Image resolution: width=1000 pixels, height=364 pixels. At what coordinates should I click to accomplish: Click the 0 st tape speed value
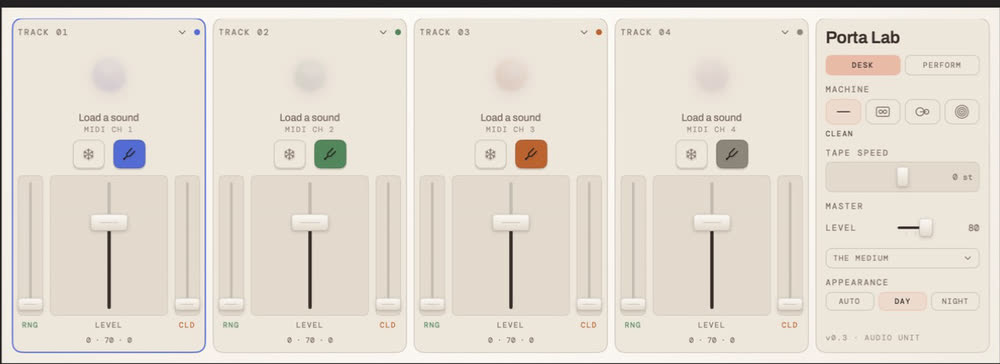(963, 177)
